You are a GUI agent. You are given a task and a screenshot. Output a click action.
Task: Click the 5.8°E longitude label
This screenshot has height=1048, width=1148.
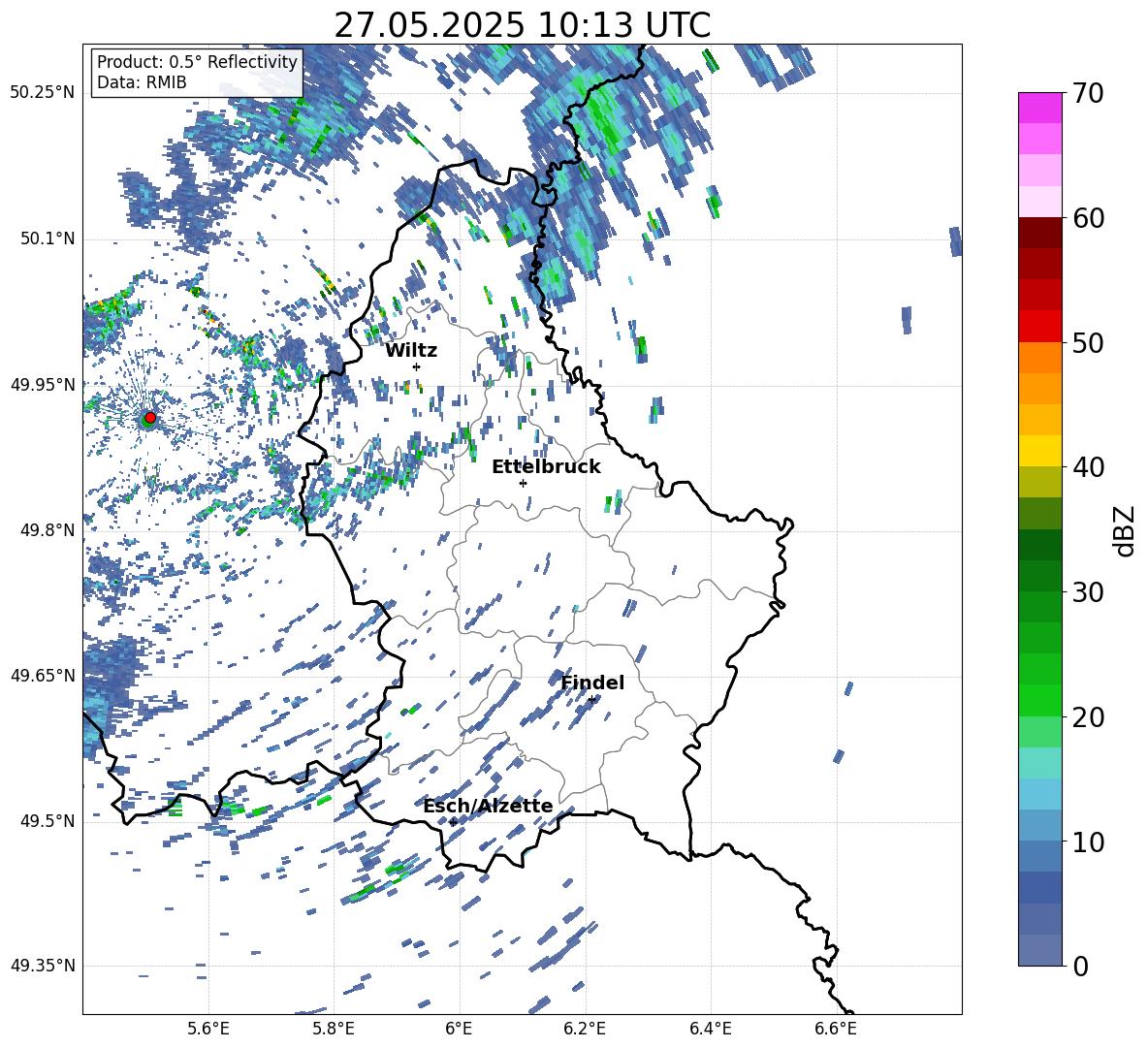[334, 1029]
